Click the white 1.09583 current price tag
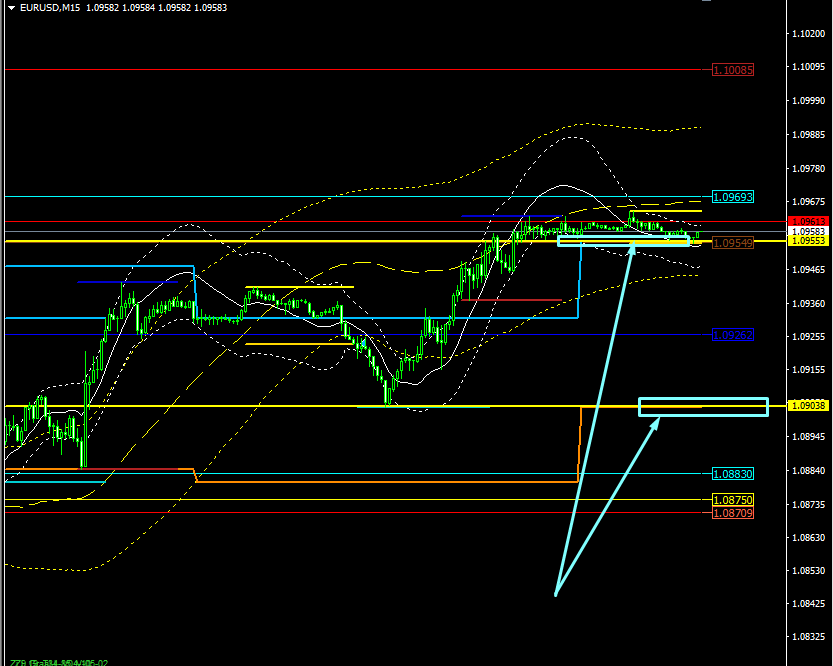 (809, 231)
